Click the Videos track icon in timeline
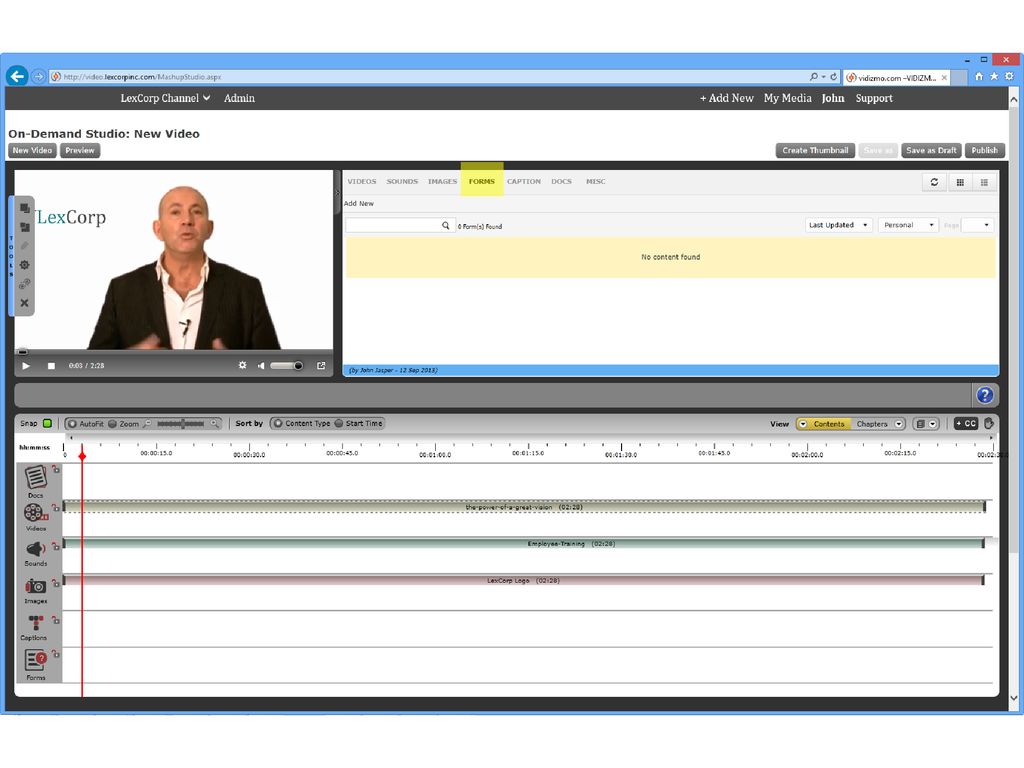The height and width of the screenshot is (768, 1024). tap(35, 512)
